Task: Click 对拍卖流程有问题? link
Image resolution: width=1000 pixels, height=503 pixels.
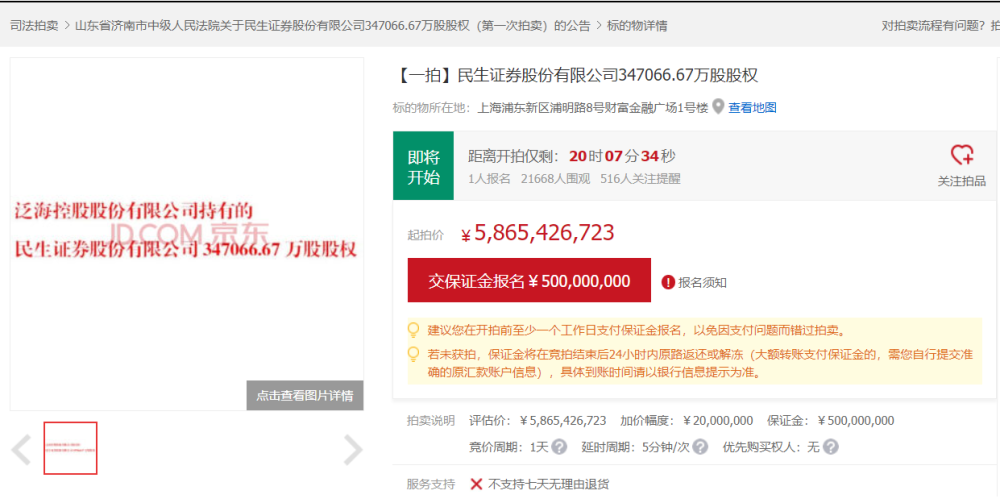Action: [933, 26]
